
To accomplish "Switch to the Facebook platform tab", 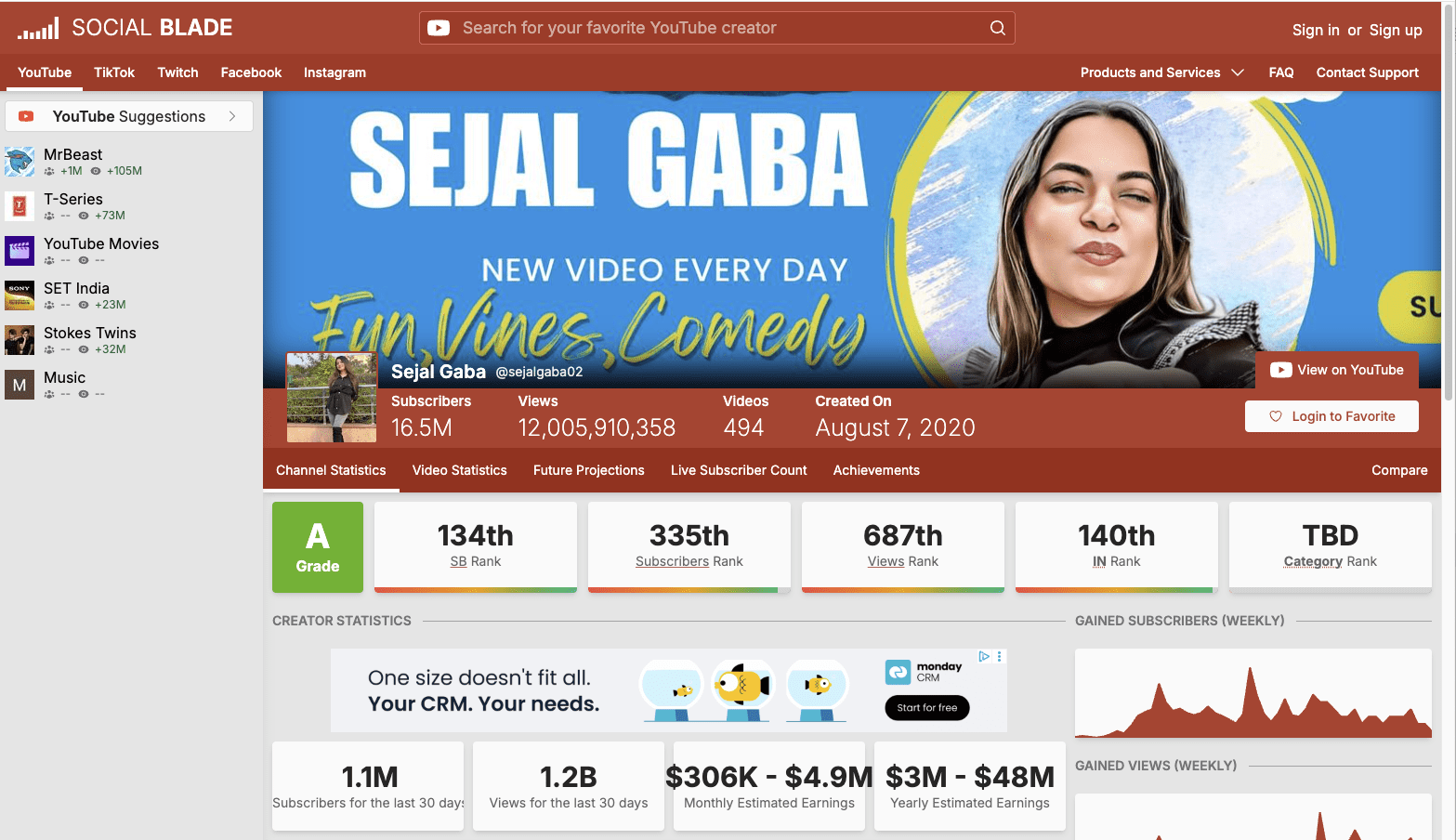I will 251,72.
